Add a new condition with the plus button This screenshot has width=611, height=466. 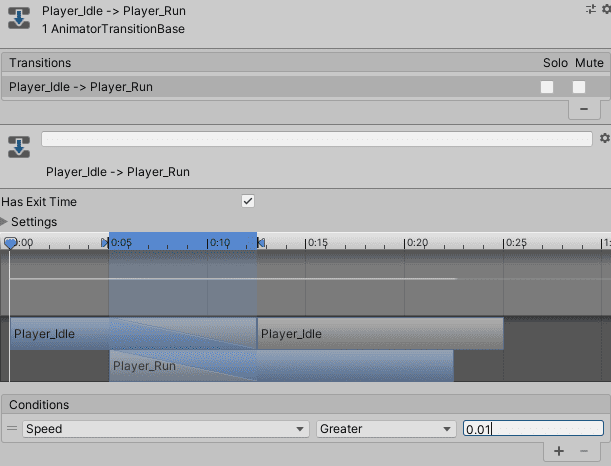pos(560,451)
